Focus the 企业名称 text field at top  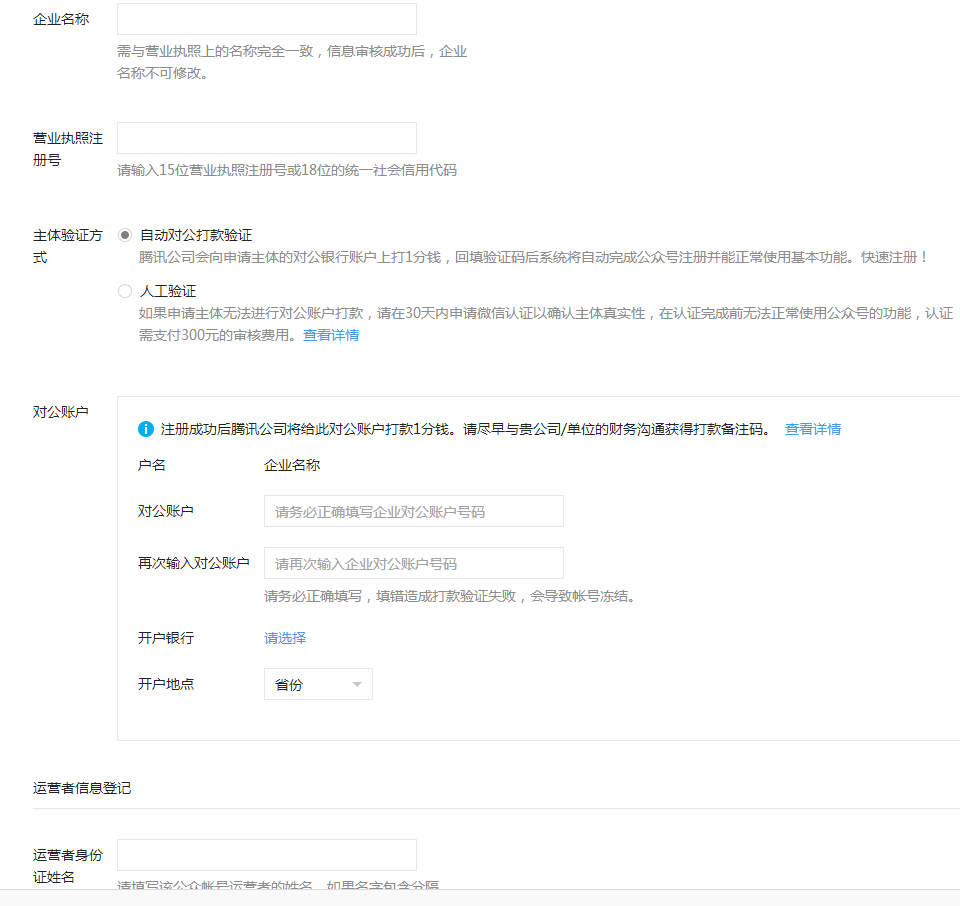point(266,19)
